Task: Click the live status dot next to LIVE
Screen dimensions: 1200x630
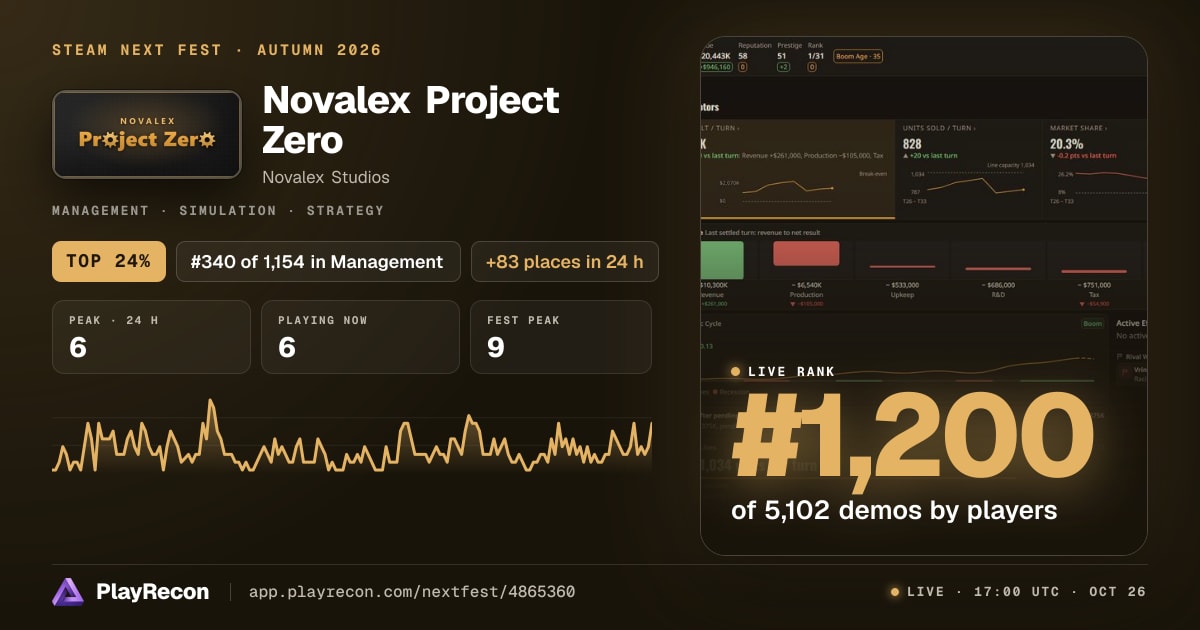Action: (x=895, y=592)
